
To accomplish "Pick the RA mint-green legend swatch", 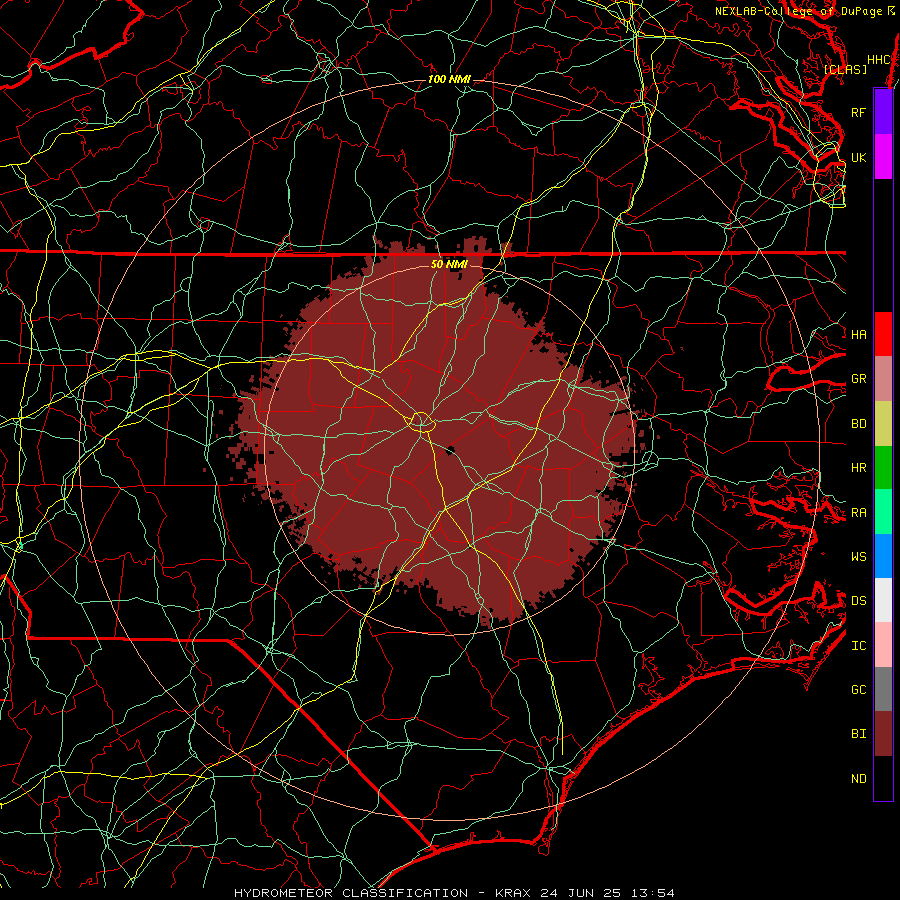I will (x=883, y=512).
